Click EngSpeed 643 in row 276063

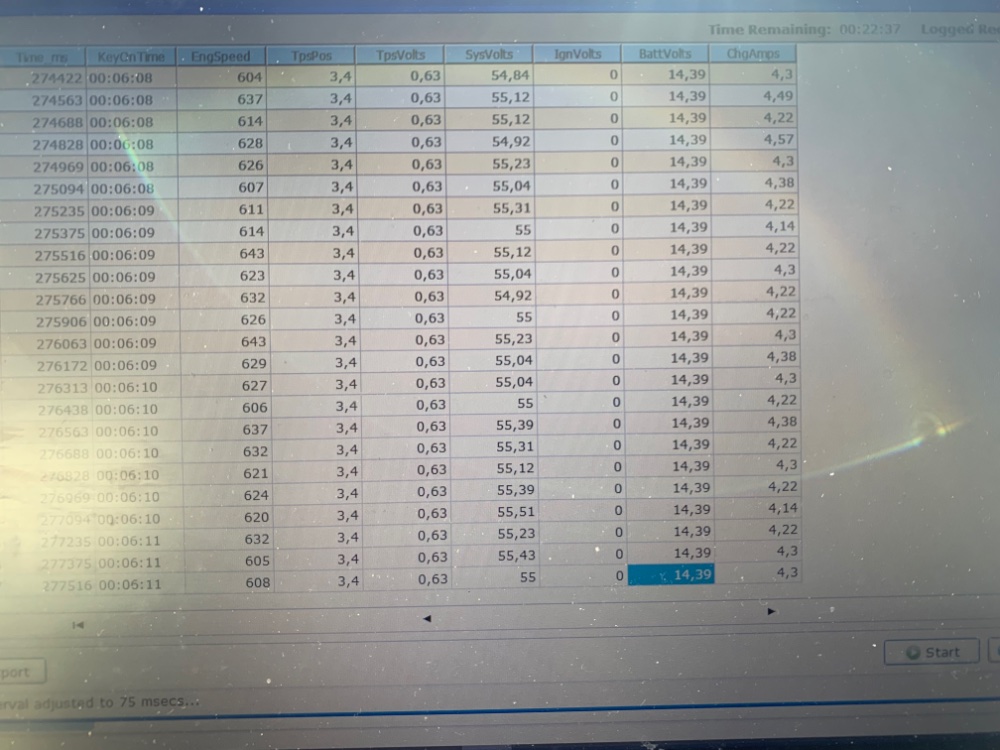225,342
